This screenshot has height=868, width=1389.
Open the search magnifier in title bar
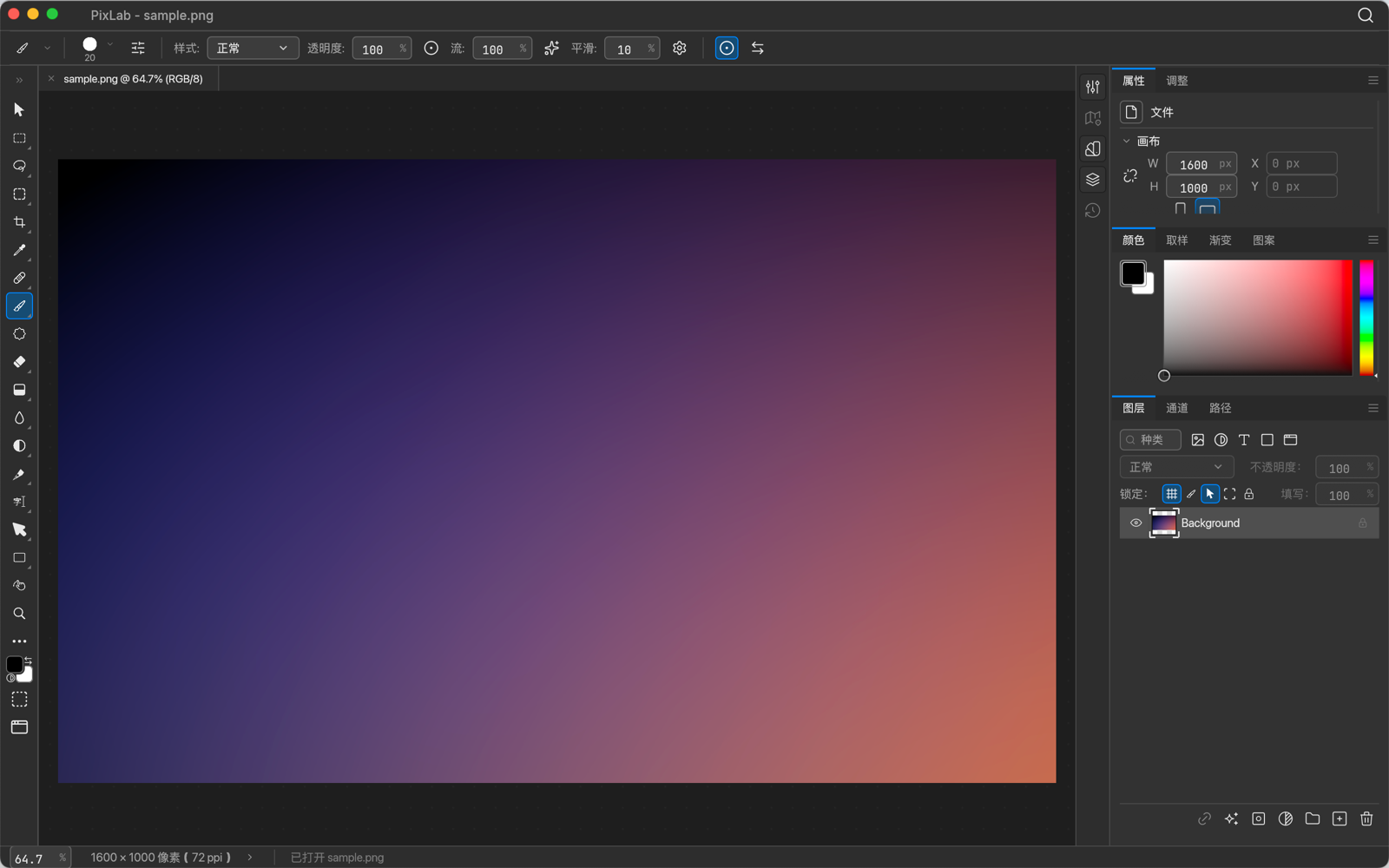1366,16
